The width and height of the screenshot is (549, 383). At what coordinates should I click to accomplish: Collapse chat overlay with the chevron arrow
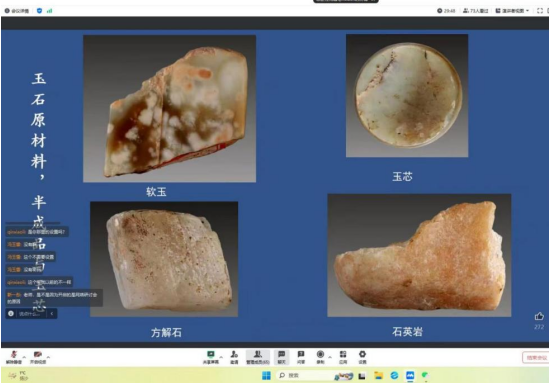coord(52,313)
